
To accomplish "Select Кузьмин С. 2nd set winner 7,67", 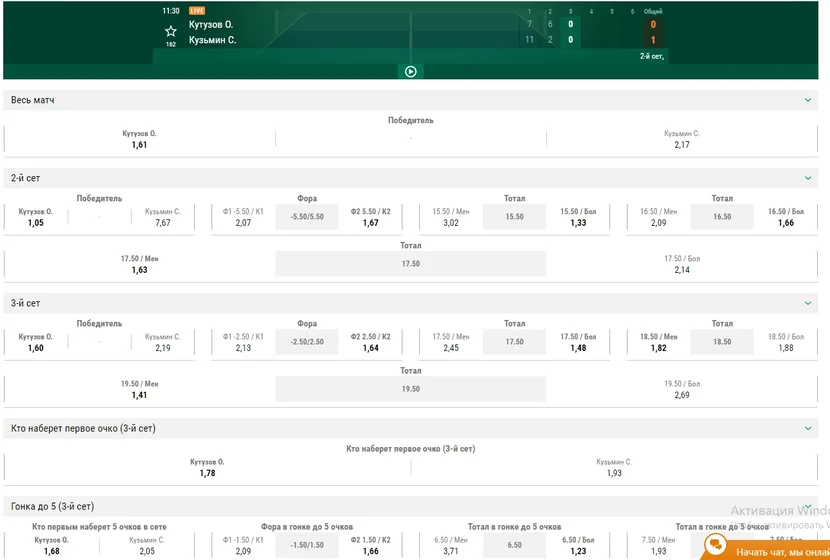I will 163,218.
